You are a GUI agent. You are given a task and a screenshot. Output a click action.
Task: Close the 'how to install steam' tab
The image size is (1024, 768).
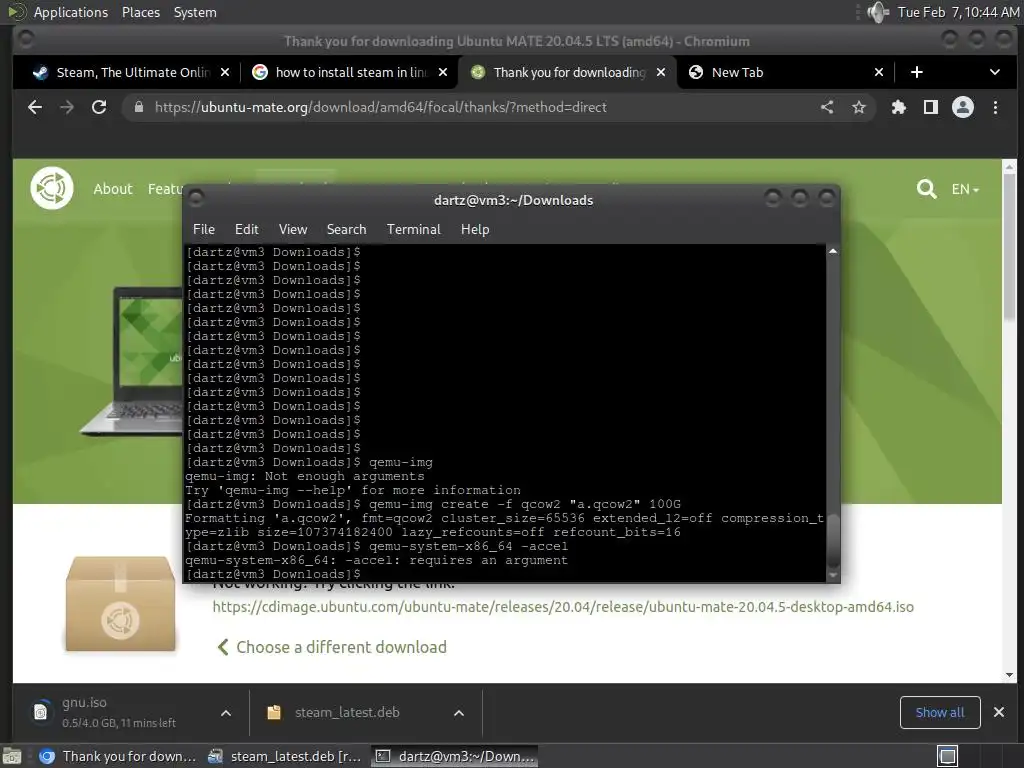443,72
